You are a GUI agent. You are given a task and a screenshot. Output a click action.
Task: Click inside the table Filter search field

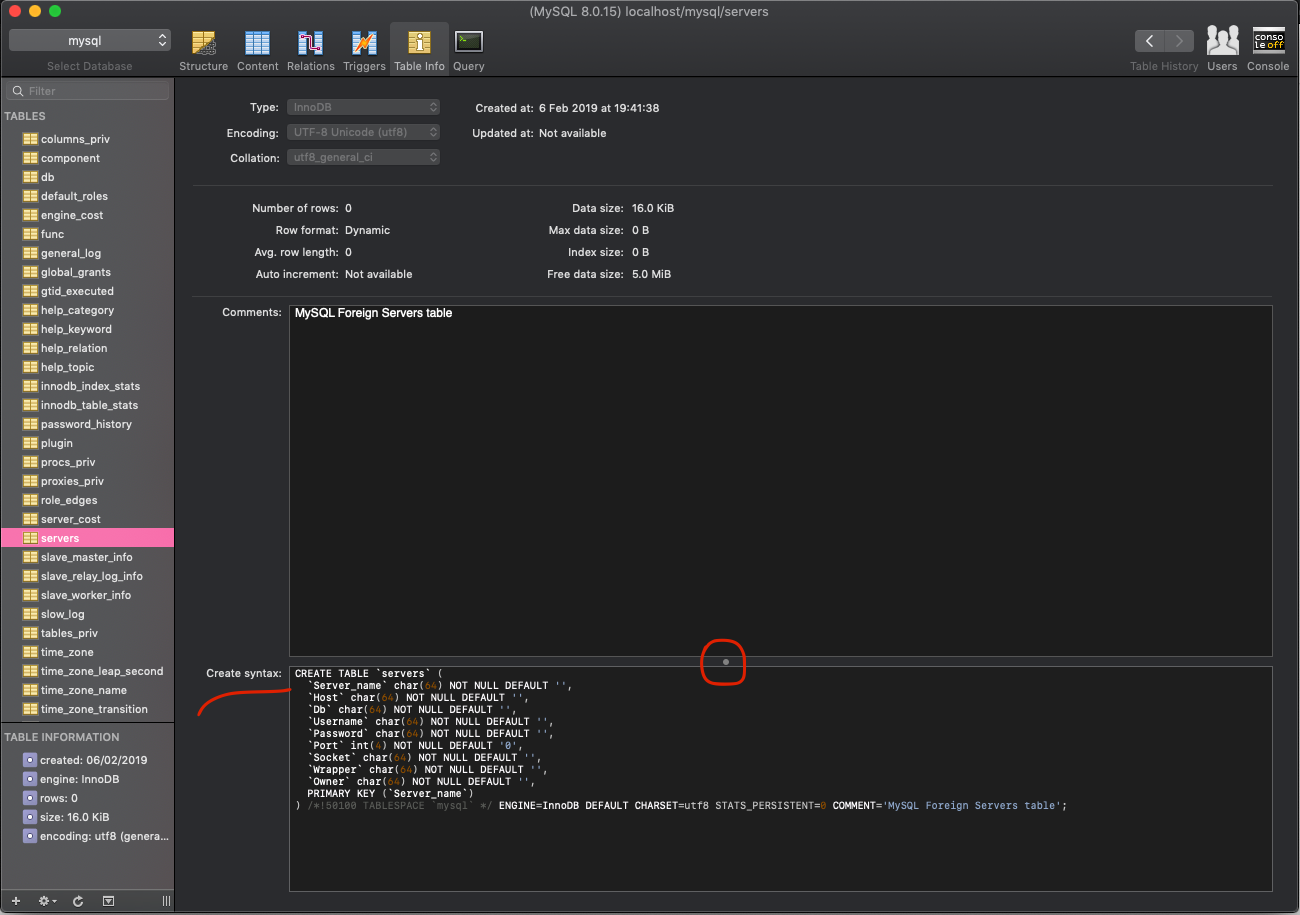pos(85,89)
